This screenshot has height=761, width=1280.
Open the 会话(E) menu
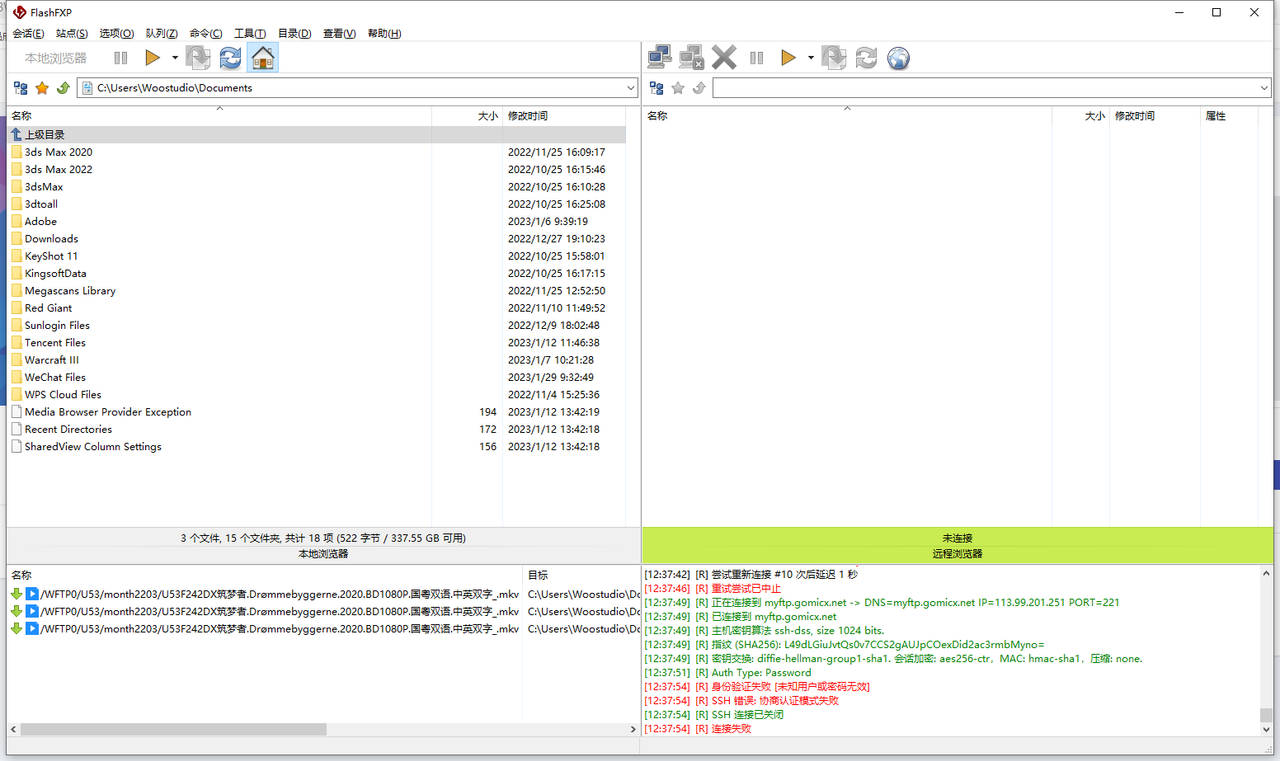pyautogui.click(x=28, y=33)
